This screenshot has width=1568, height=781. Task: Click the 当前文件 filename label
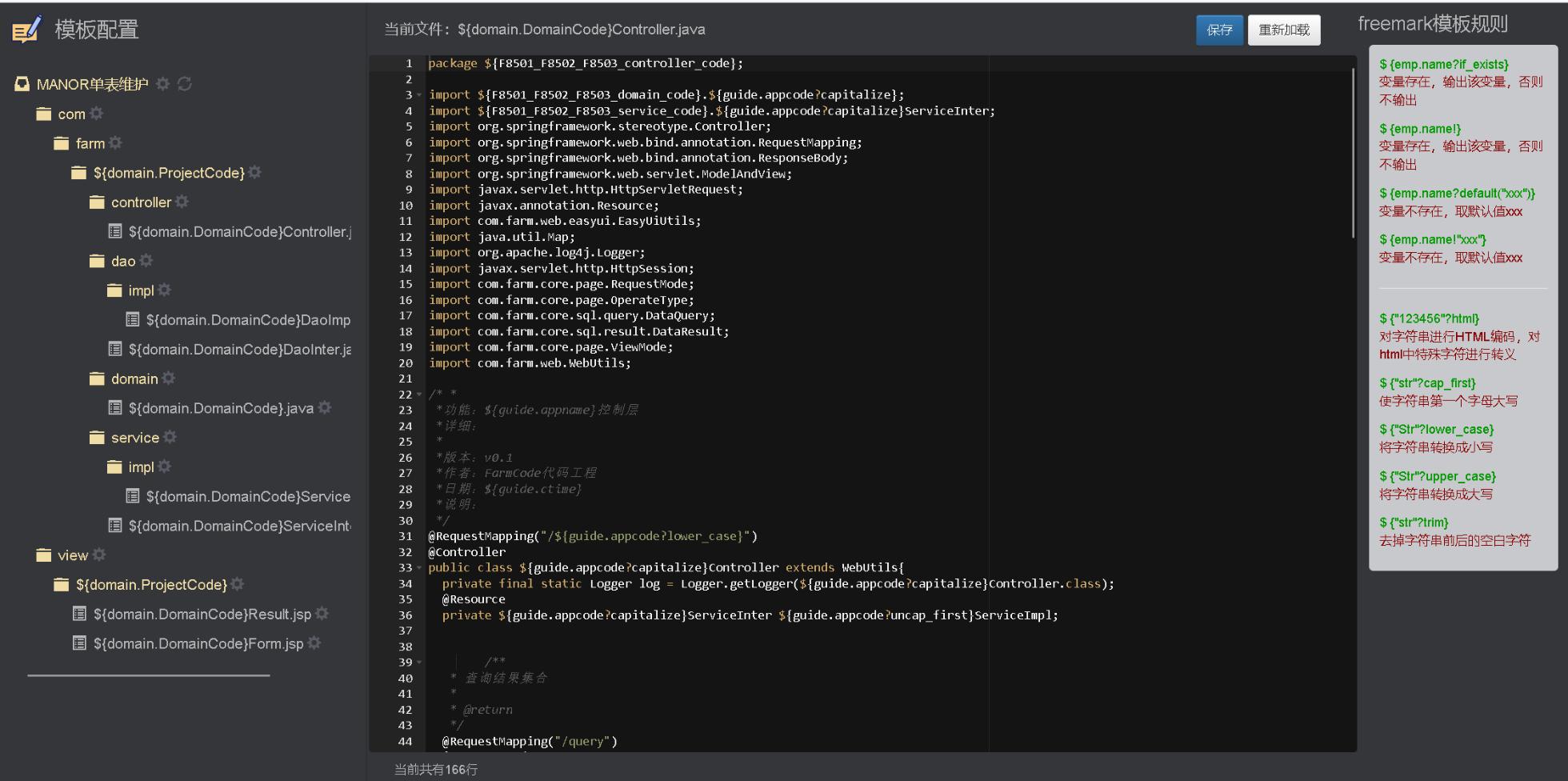coord(545,30)
